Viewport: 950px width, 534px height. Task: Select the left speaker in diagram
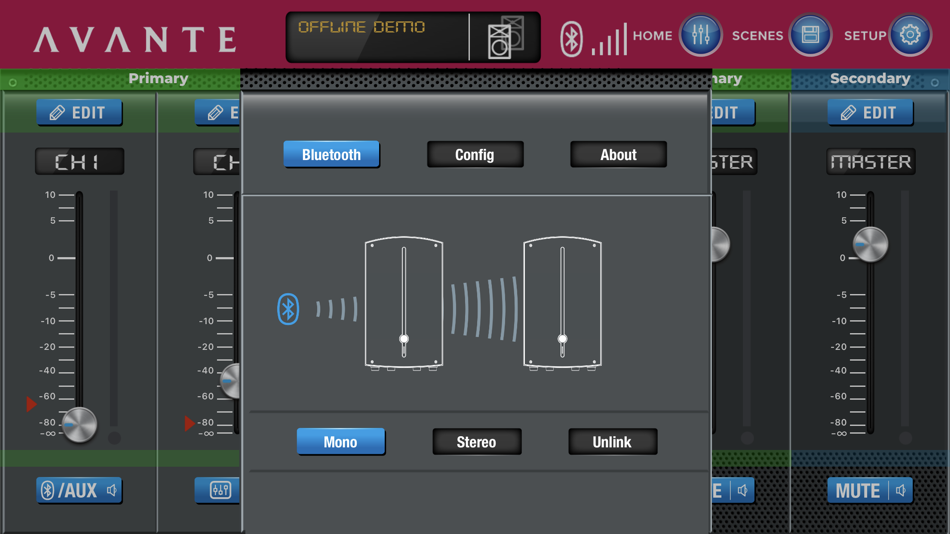404,303
